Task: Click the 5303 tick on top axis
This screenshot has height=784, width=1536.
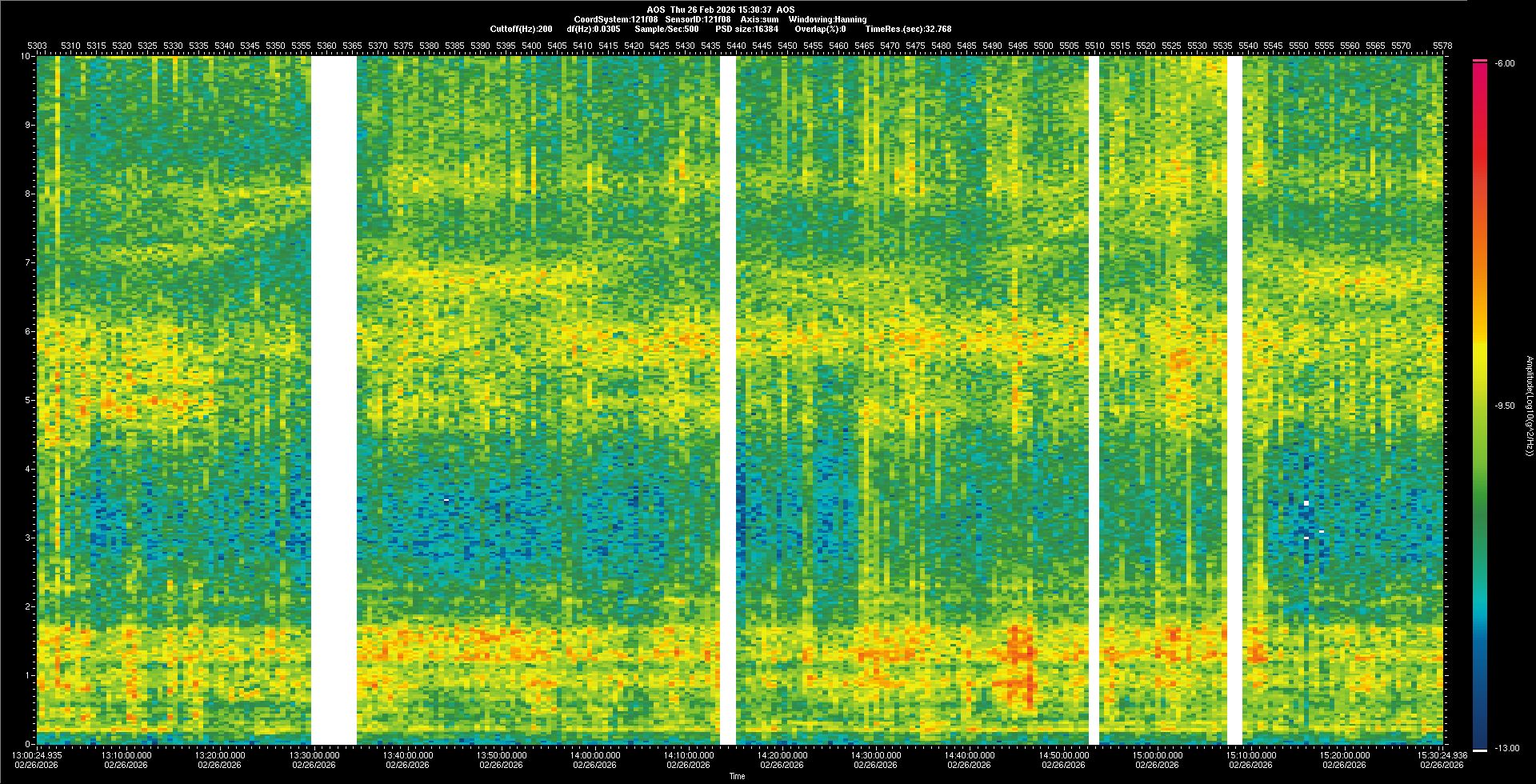Action: click(x=38, y=46)
